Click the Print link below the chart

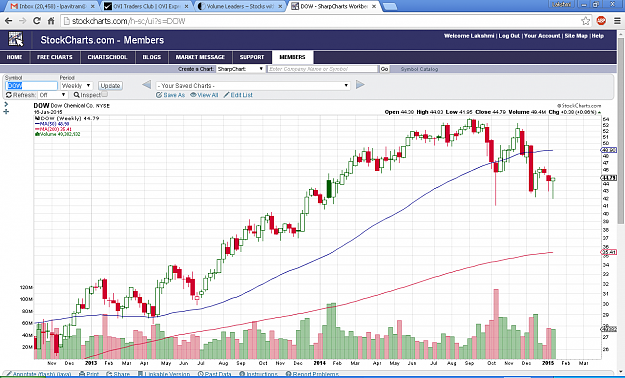(89, 374)
